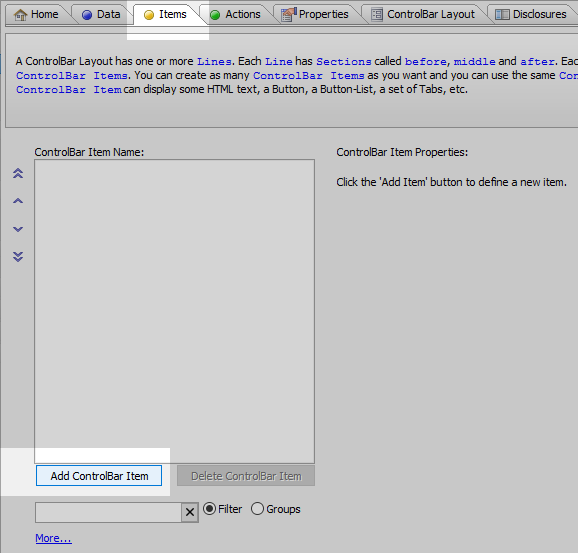Select the Filter radio button
The width and height of the screenshot is (578, 553).
209,509
